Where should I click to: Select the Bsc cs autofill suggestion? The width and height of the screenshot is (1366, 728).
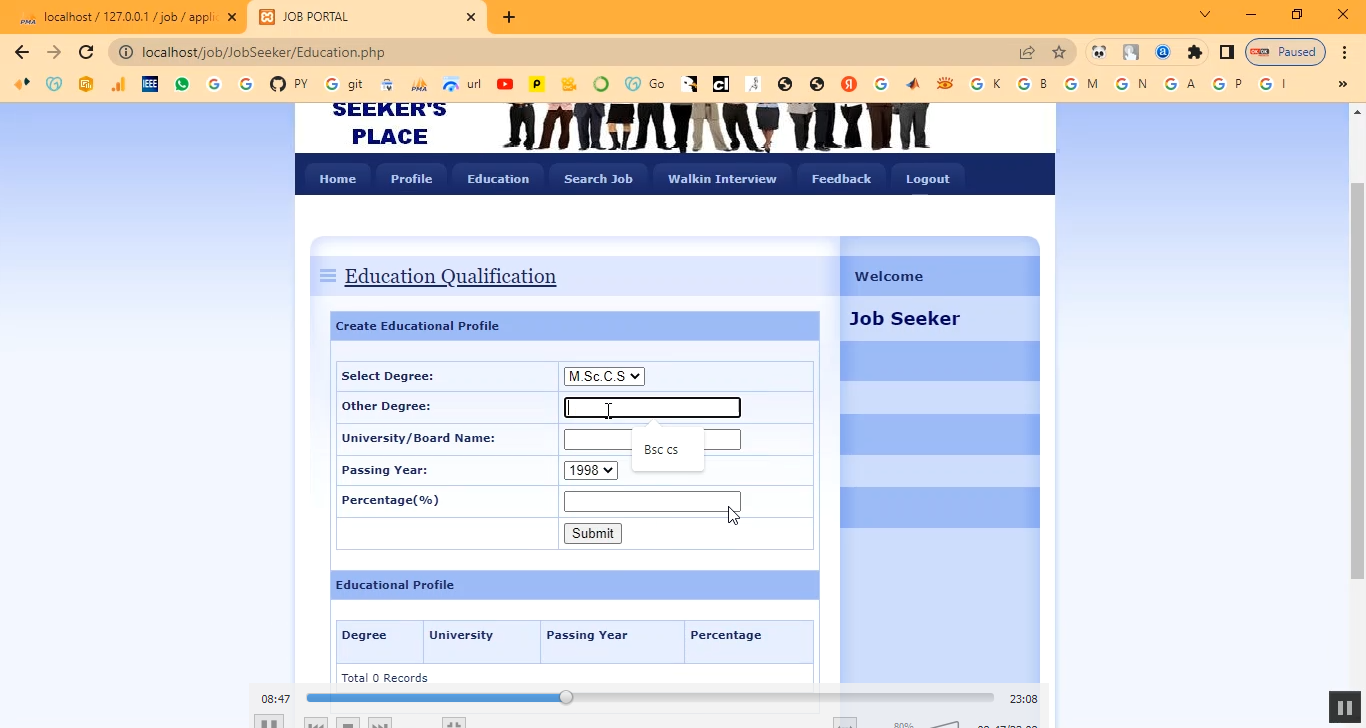tap(662, 450)
